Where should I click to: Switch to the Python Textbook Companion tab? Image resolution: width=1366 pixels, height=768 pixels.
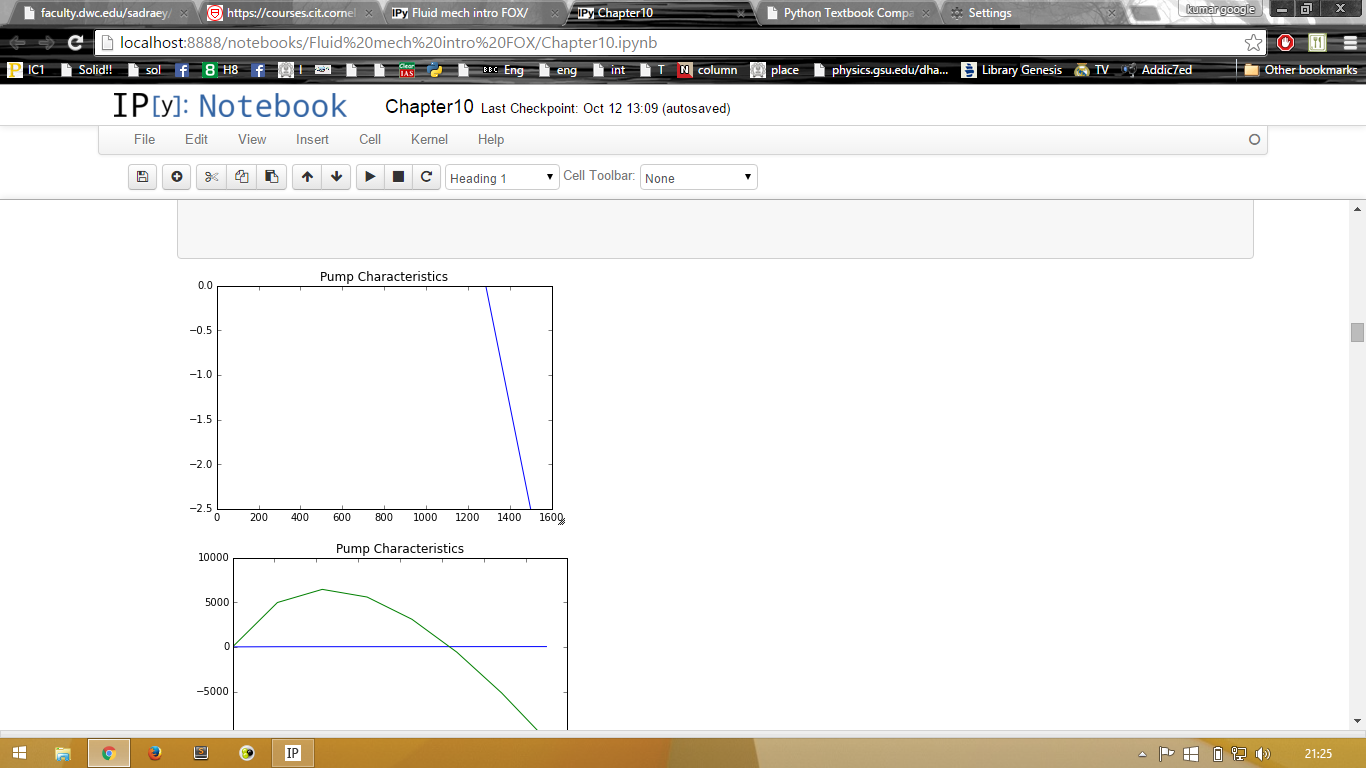coord(847,13)
